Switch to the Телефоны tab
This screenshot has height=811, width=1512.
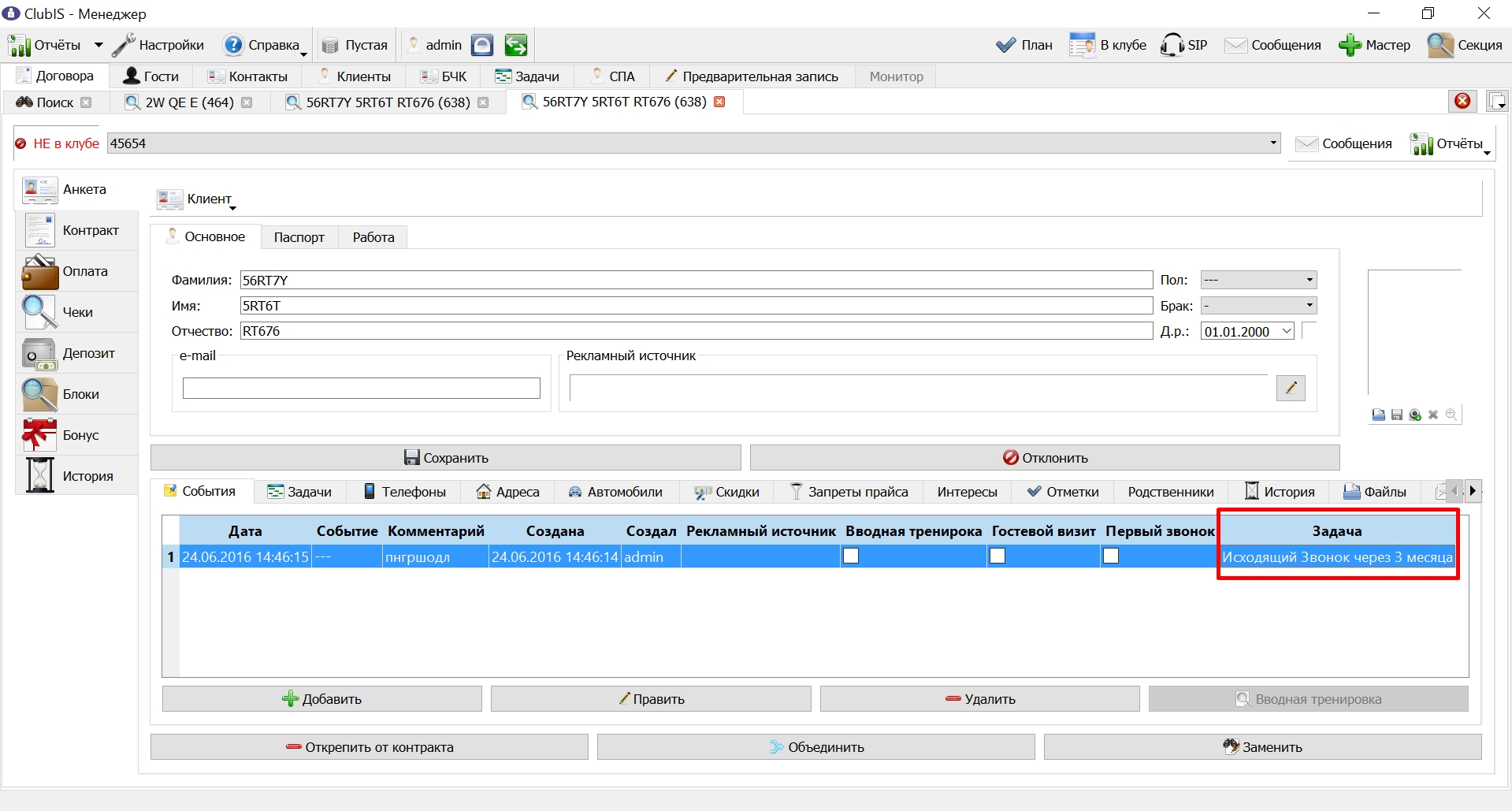tap(405, 492)
